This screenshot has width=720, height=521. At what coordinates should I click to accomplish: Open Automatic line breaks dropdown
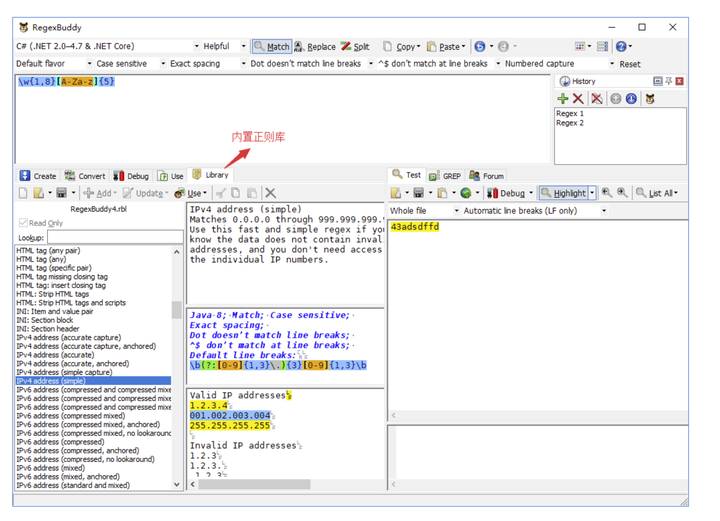pyautogui.click(x=604, y=211)
